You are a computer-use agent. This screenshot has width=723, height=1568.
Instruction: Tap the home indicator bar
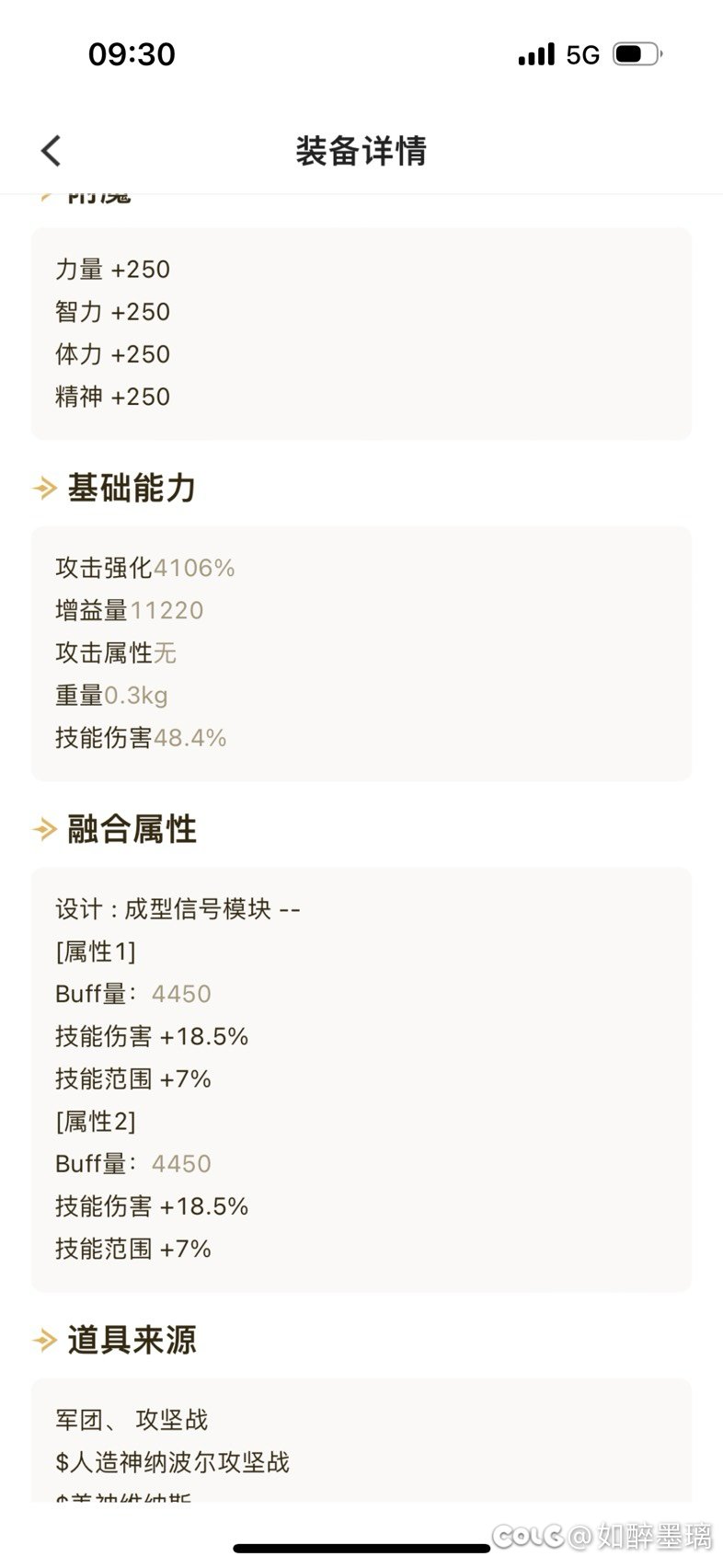[x=361, y=1549]
